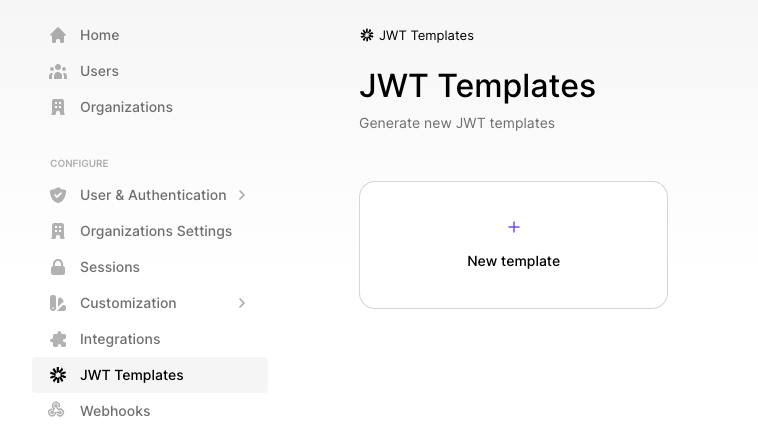Click the Customization palette icon
This screenshot has width=758, height=433.
pyautogui.click(x=58, y=303)
